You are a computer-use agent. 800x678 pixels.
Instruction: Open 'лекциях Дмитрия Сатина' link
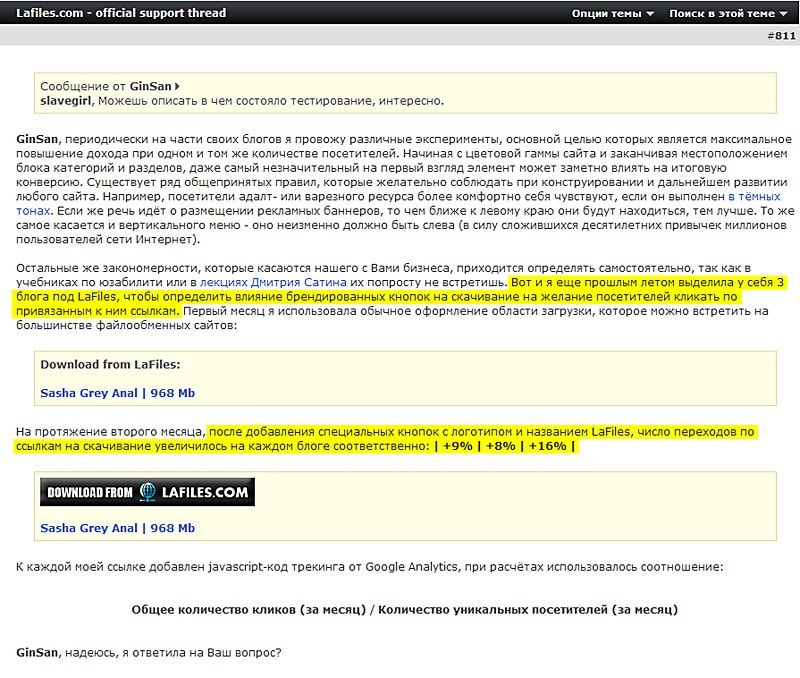(x=273, y=282)
